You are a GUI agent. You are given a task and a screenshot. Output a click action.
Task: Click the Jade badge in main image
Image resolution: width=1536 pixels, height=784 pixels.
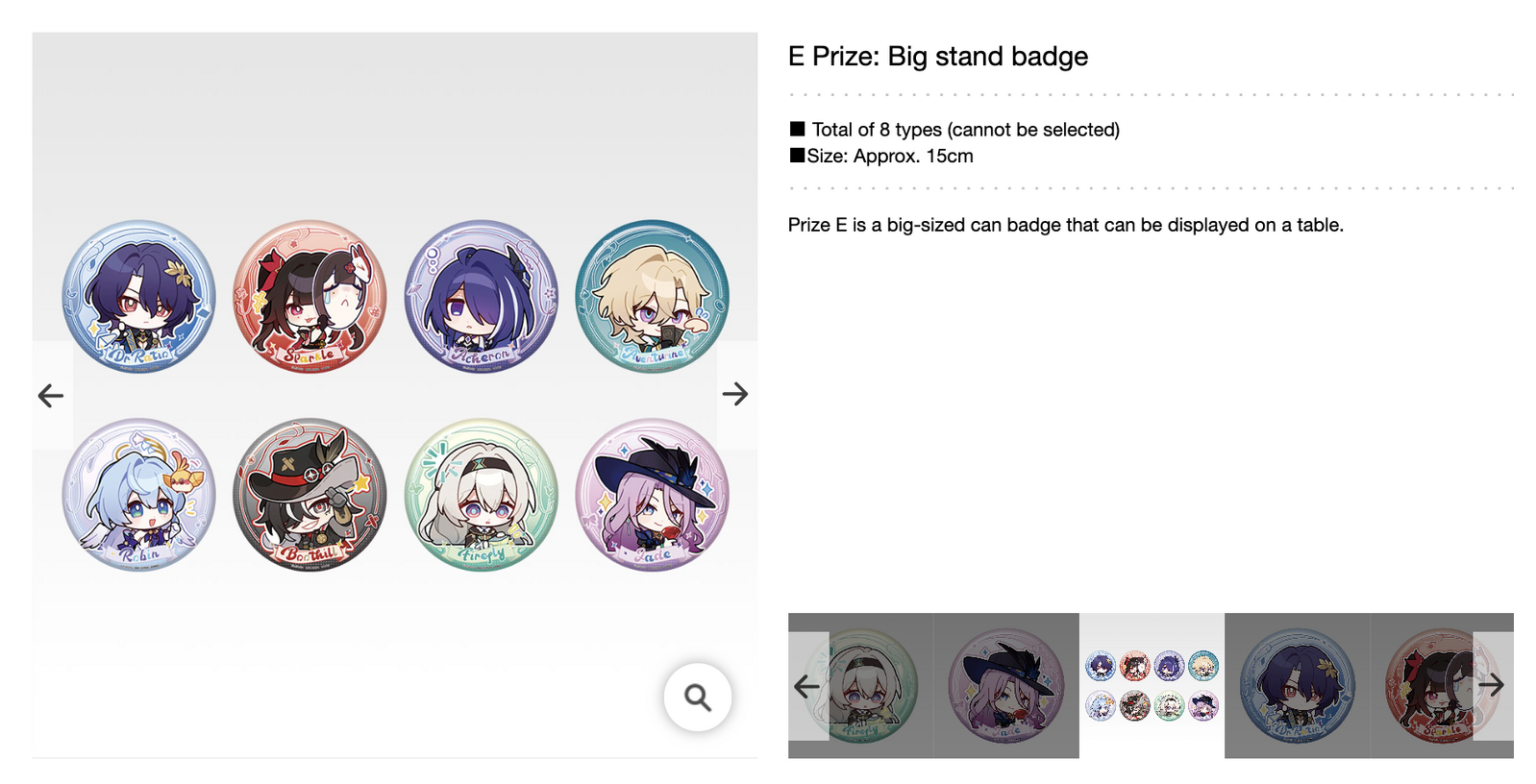(x=652, y=495)
